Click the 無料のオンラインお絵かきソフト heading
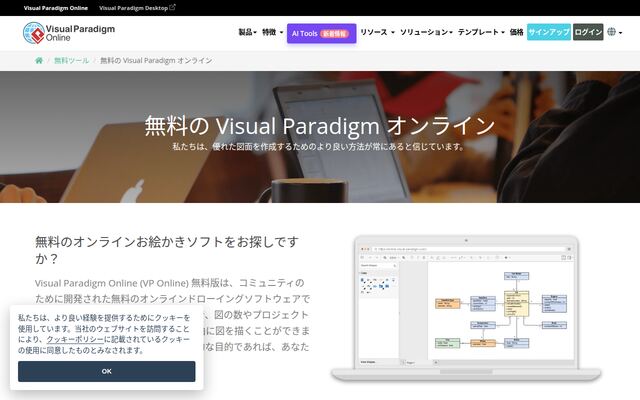Screen dimensions: 640x400 (167, 250)
